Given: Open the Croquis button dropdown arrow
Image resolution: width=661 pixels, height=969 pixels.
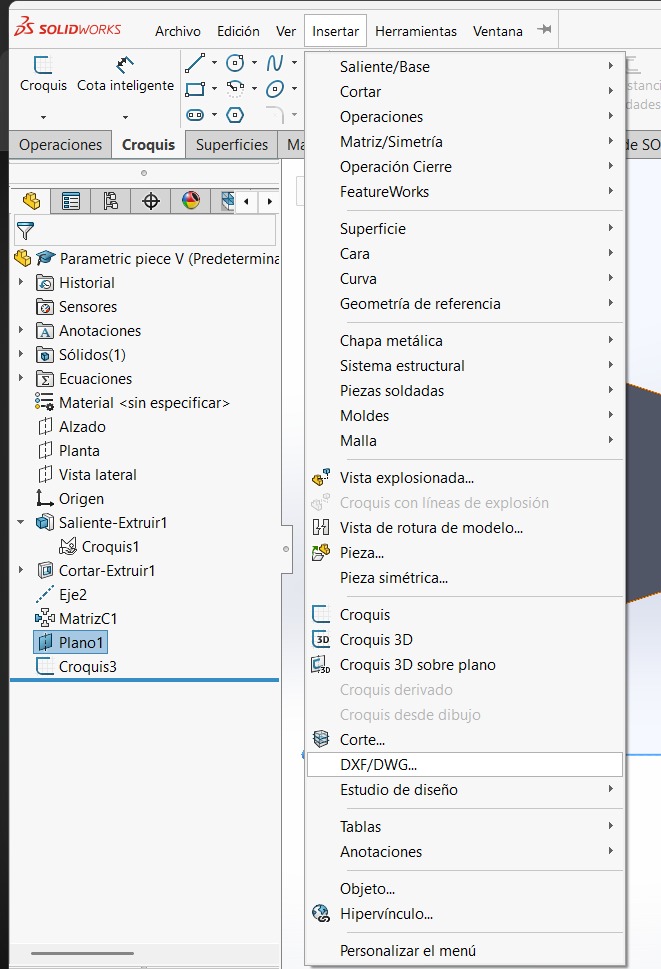Looking at the screenshot, I should pyautogui.click(x=43, y=117).
